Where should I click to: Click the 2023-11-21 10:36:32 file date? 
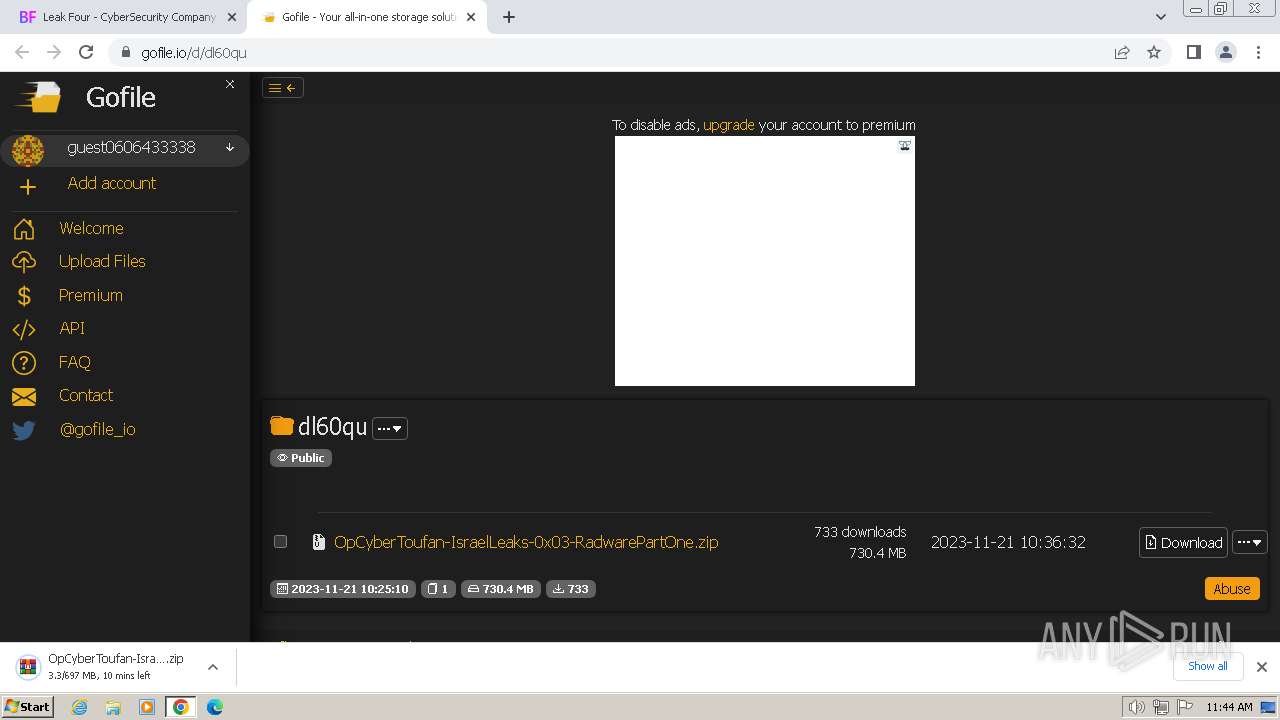pyautogui.click(x=1008, y=542)
